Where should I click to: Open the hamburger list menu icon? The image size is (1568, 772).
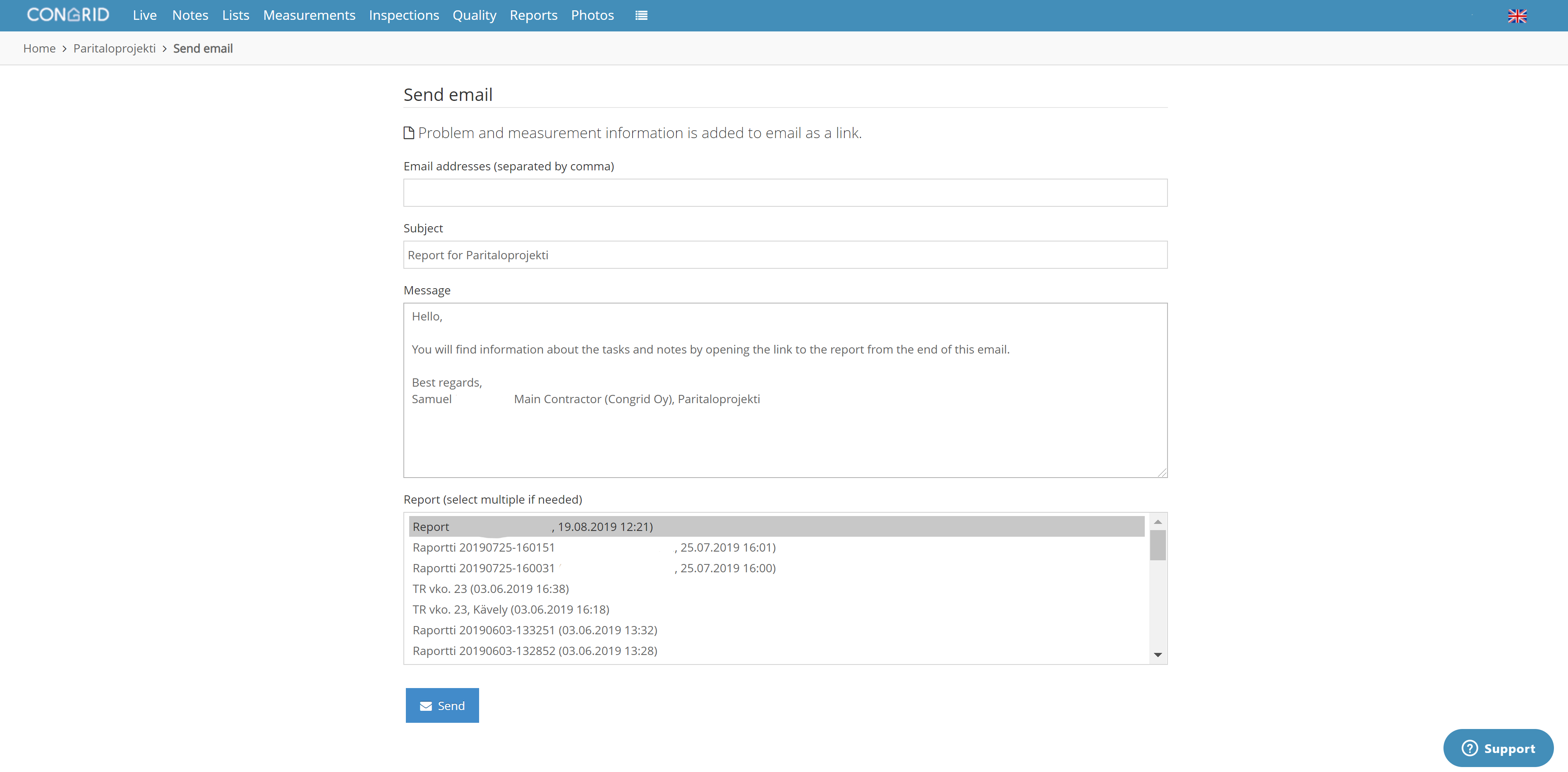point(641,15)
